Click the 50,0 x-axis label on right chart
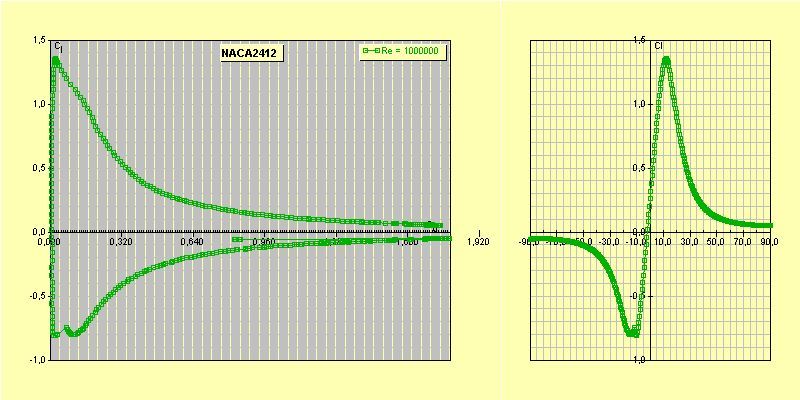The width and height of the screenshot is (800, 400). tap(716, 242)
